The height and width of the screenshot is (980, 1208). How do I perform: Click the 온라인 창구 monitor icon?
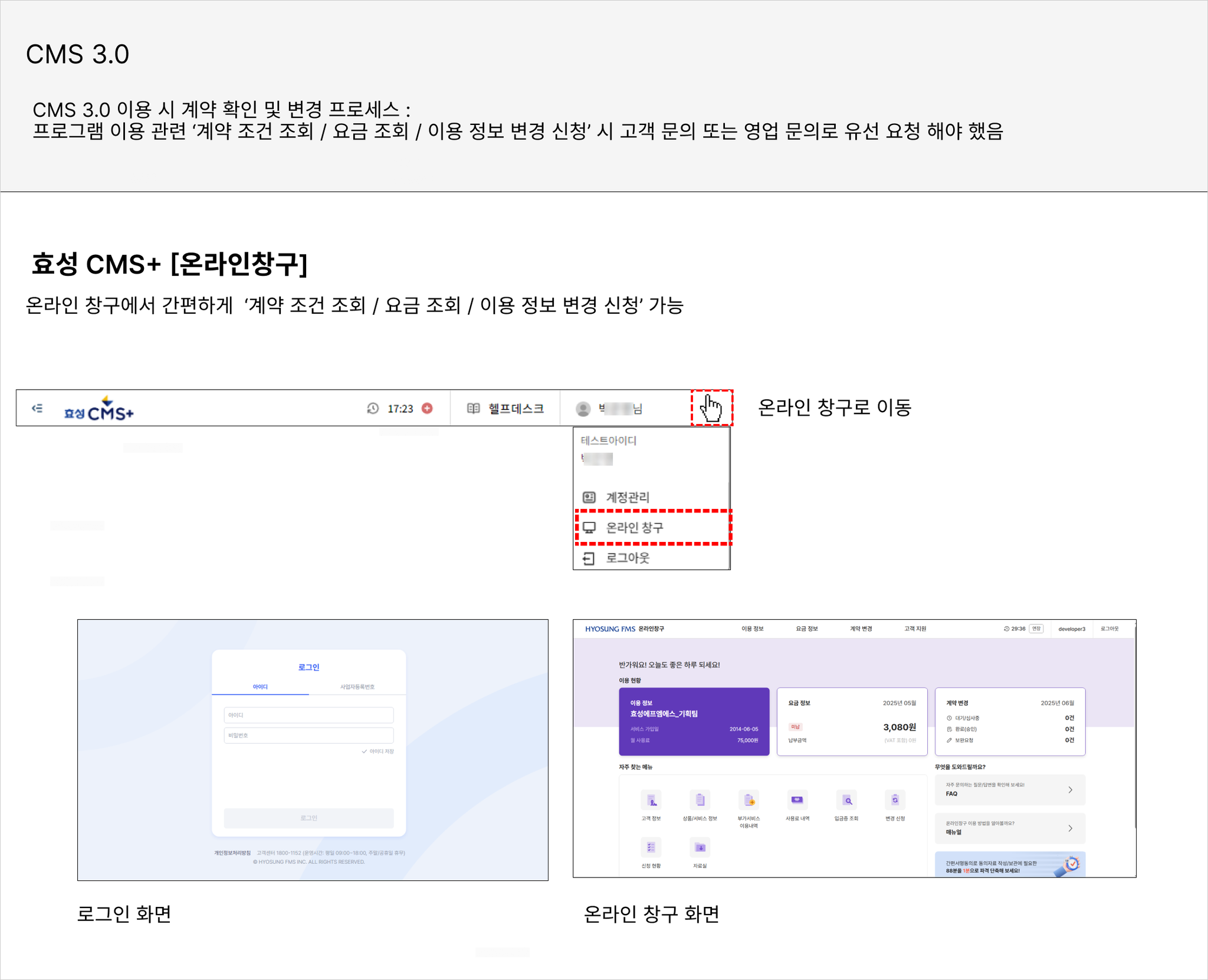[x=589, y=527]
